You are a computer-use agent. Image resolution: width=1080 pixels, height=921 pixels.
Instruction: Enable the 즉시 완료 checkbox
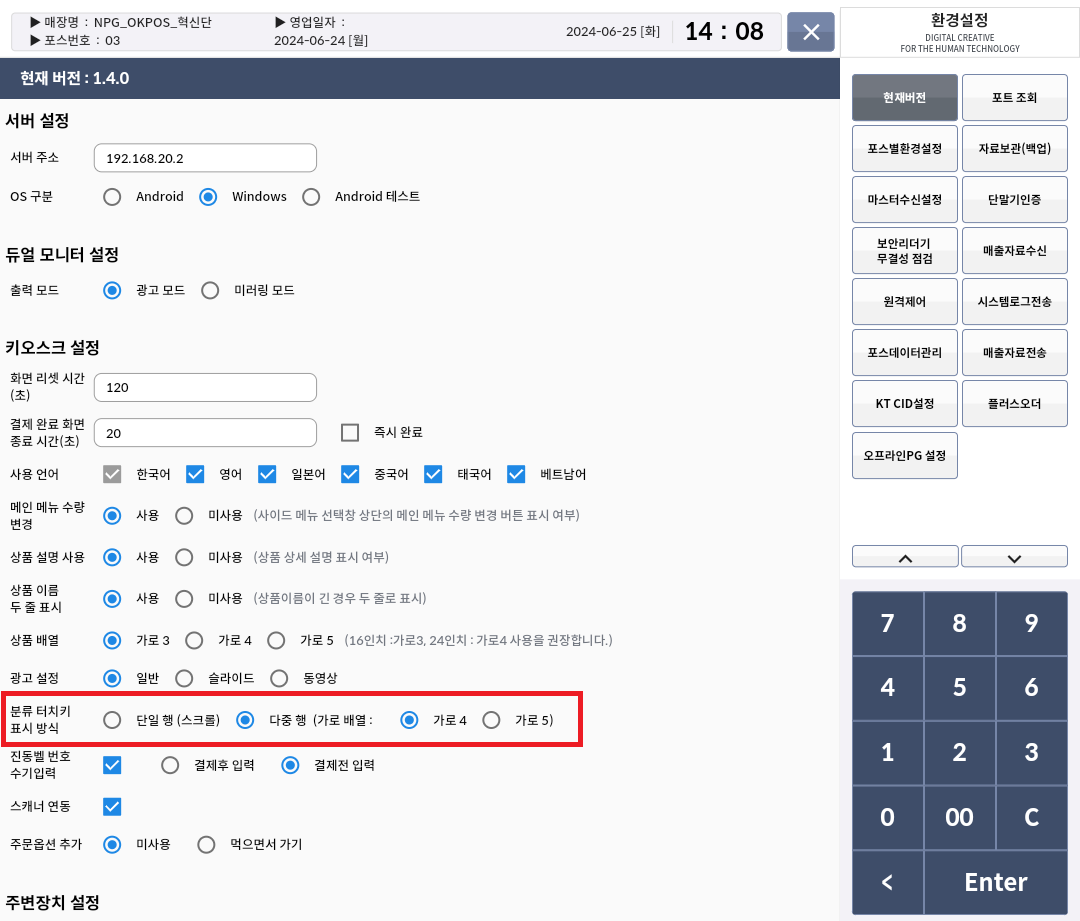pyautogui.click(x=350, y=432)
